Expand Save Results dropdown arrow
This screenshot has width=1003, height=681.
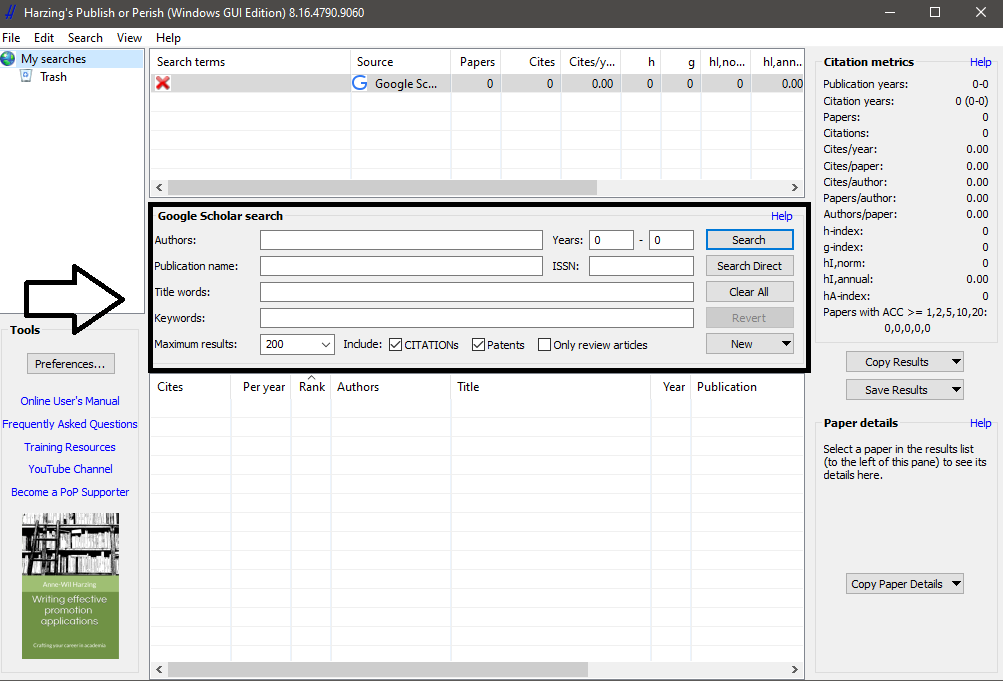[x=956, y=389]
